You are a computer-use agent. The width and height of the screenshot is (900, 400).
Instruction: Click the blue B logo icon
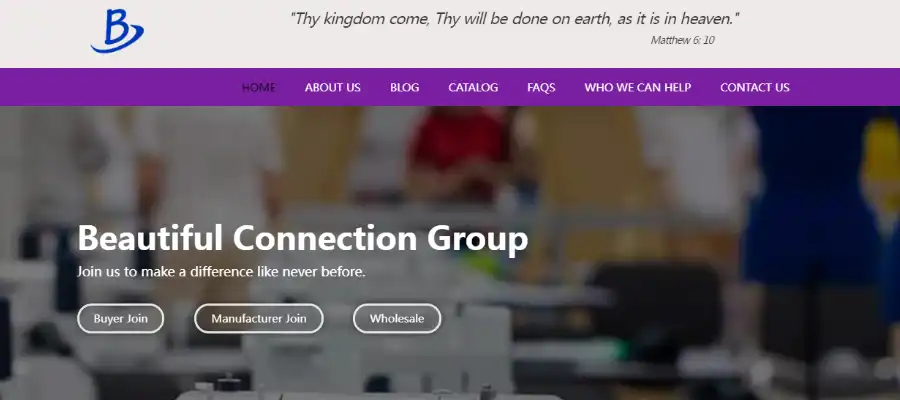(x=117, y=32)
